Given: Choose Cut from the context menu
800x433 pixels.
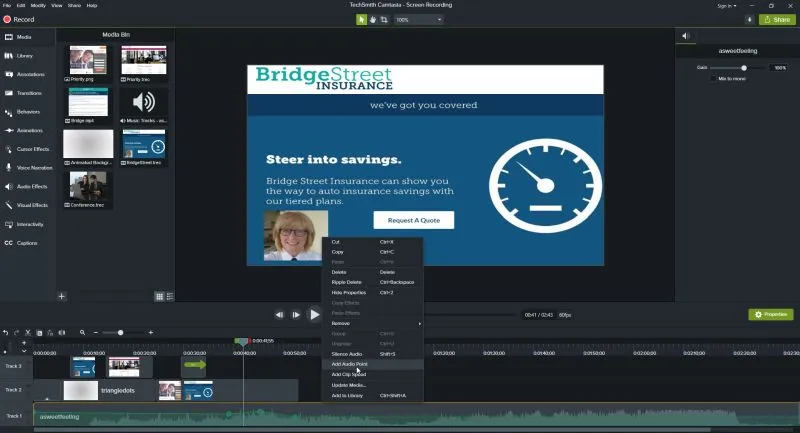Looking at the screenshot, I should (x=371, y=242).
